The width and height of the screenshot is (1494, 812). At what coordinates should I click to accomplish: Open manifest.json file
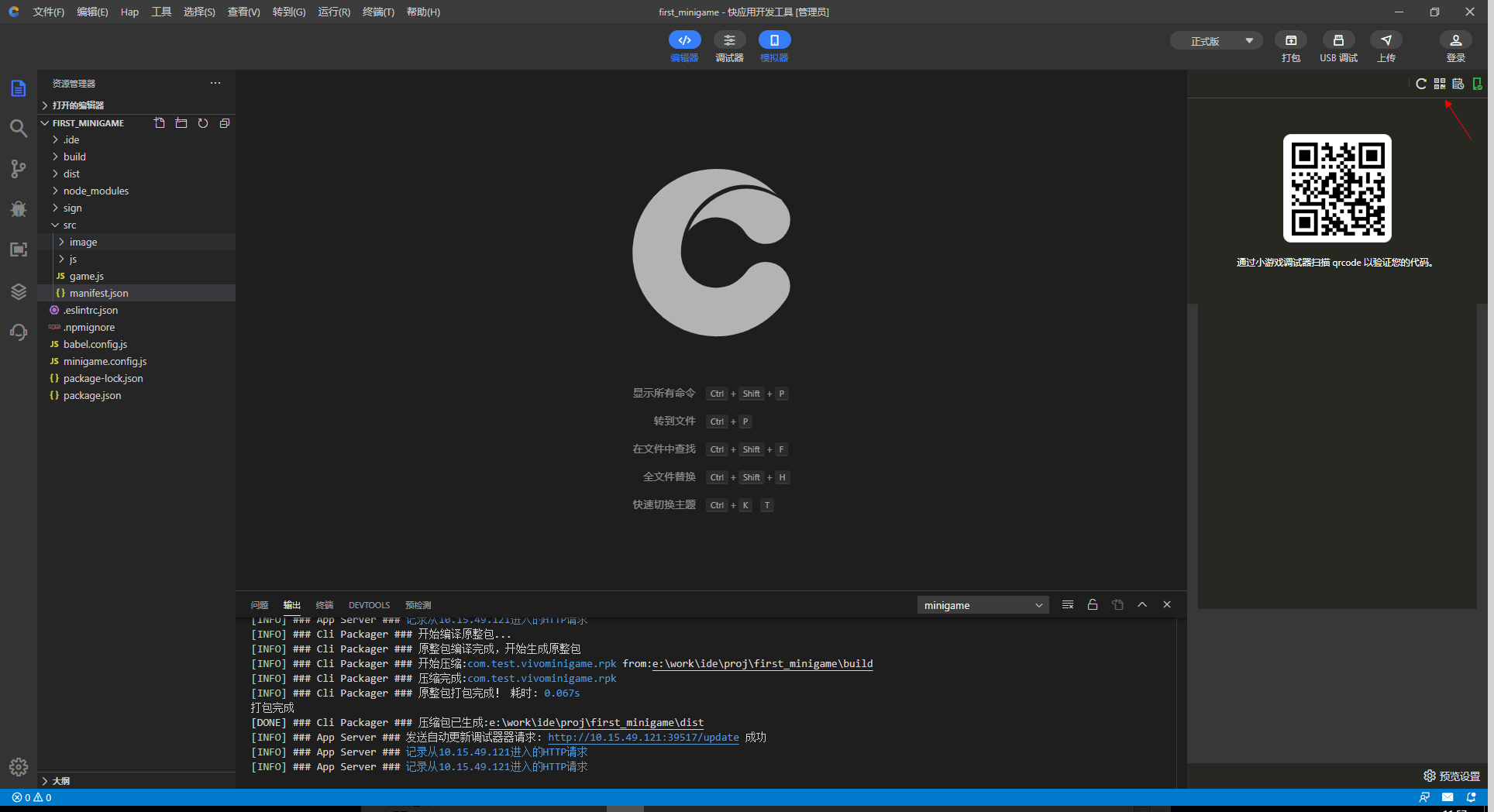[136, 294]
